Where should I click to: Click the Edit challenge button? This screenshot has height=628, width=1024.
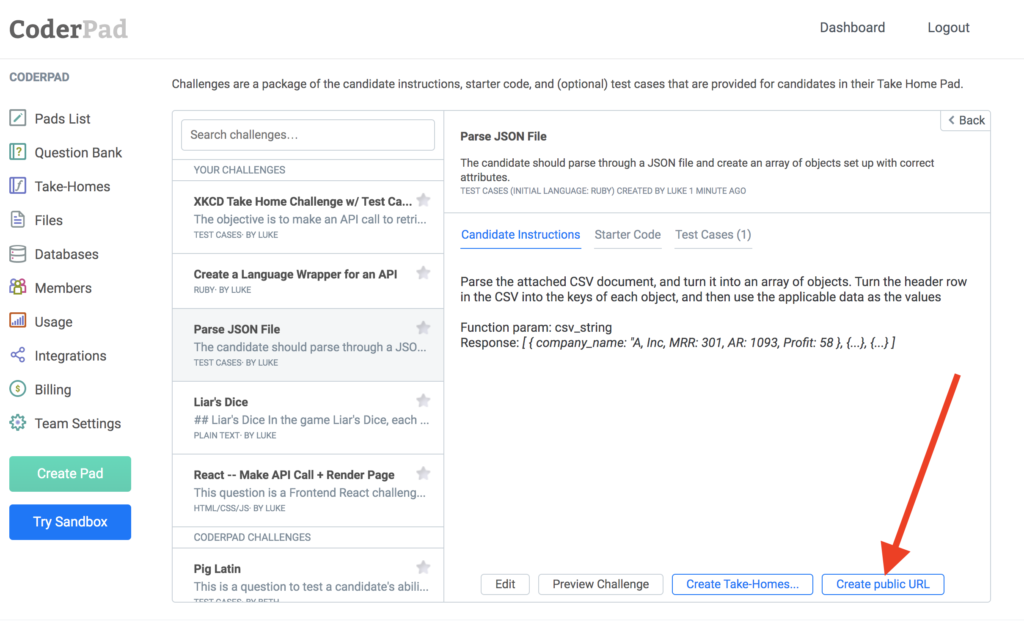505,584
